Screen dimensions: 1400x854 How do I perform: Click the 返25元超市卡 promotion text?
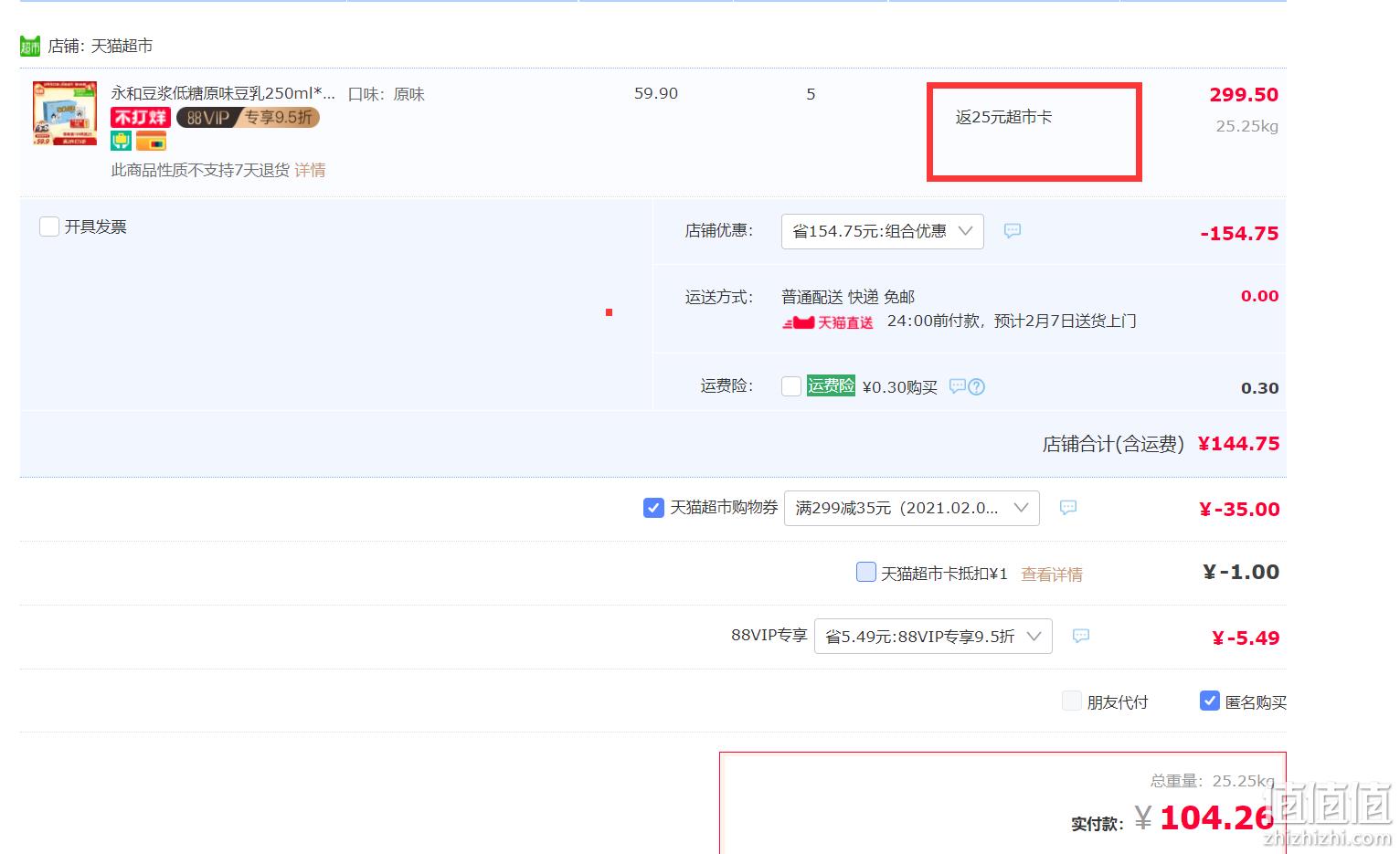(x=1003, y=117)
